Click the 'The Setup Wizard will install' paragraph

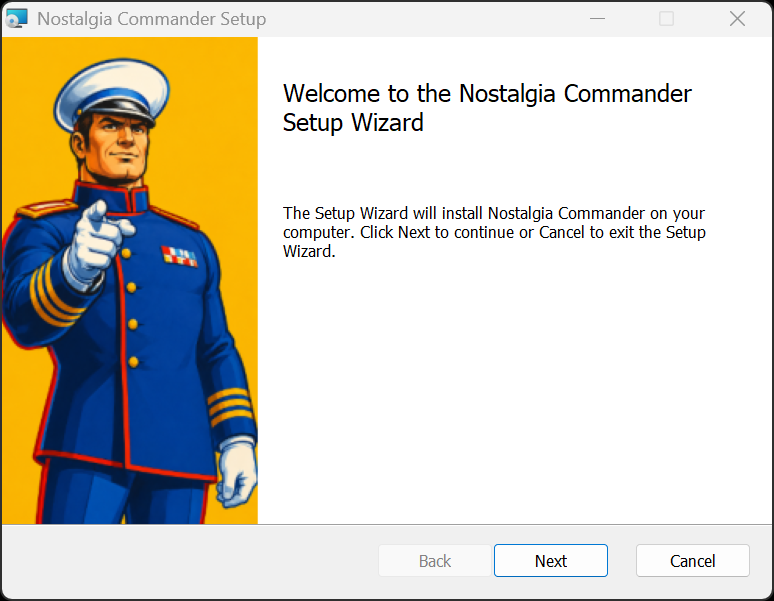tap(494, 232)
